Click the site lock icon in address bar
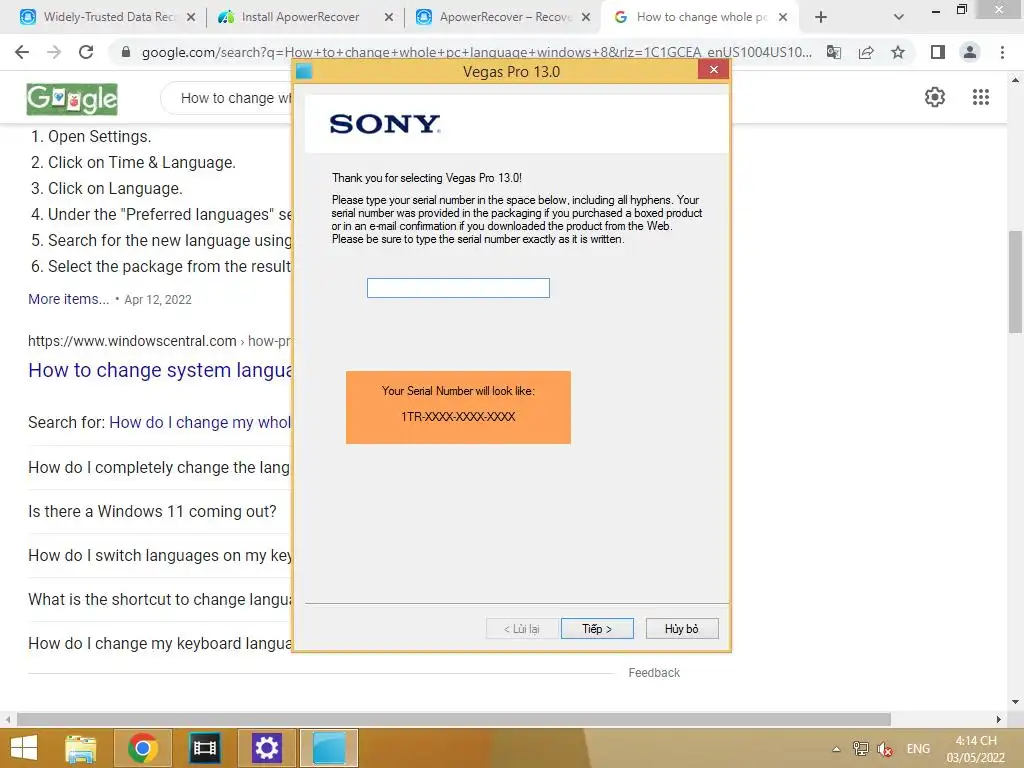1024x768 pixels. coord(126,52)
